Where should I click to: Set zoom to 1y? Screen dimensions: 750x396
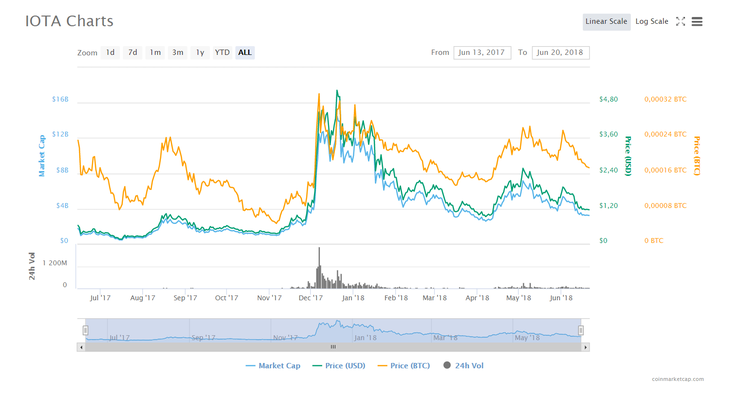tap(200, 53)
